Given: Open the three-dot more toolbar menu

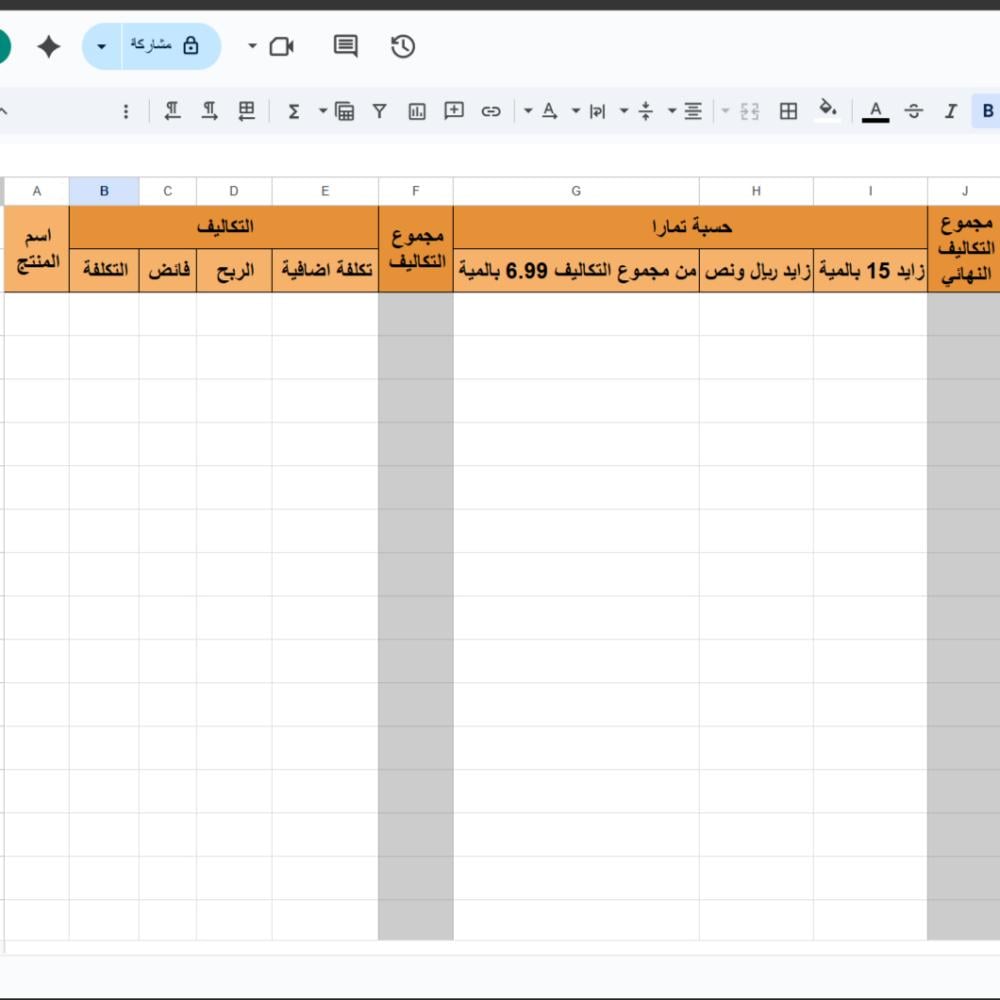Looking at the screenshot, I should tap(126, 111).
